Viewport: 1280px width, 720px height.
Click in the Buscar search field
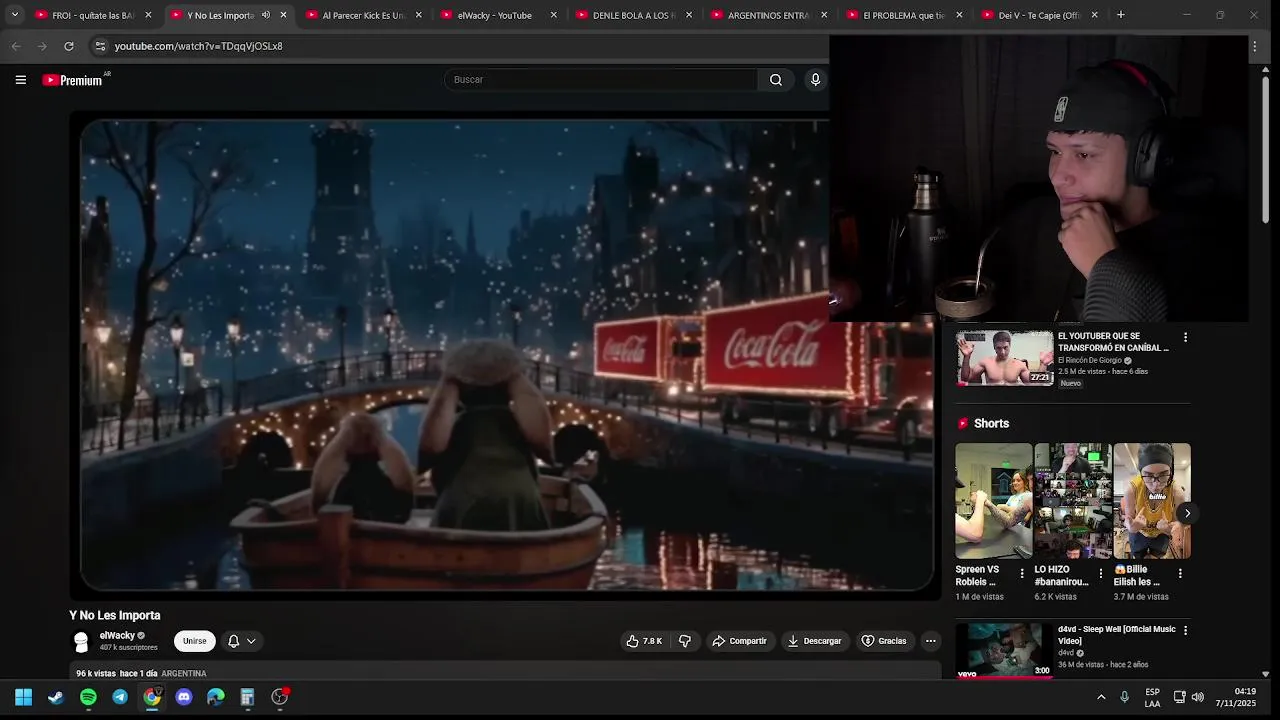point(600,80)
